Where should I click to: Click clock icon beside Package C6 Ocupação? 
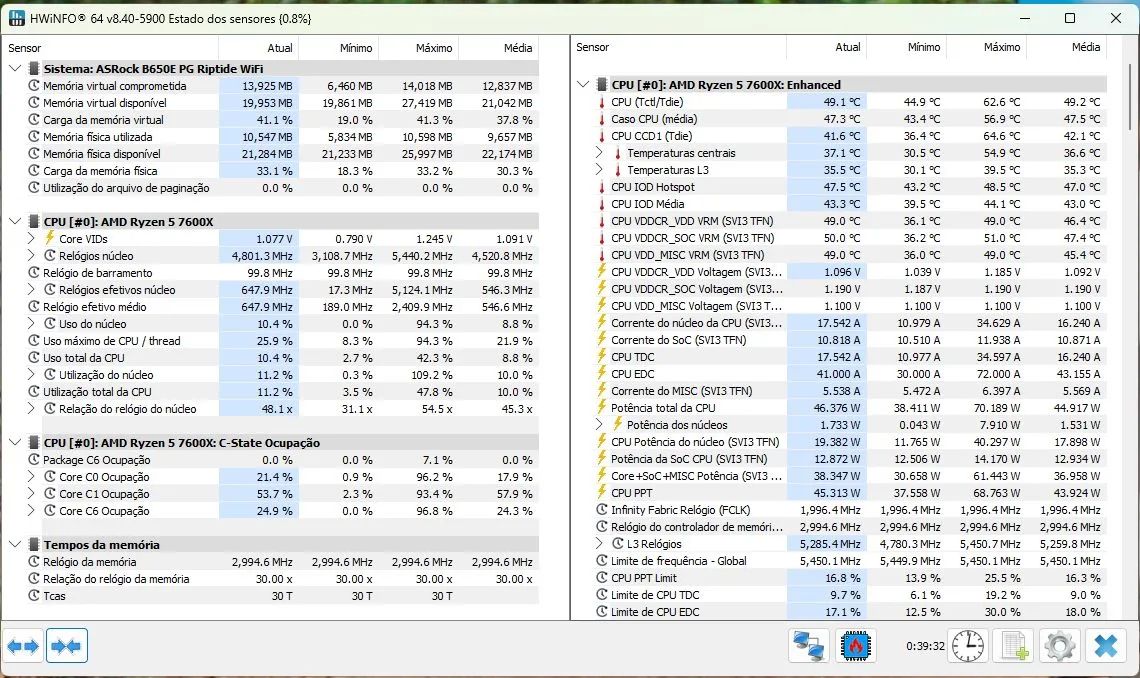pyautogui.click(x=33, y=460)
